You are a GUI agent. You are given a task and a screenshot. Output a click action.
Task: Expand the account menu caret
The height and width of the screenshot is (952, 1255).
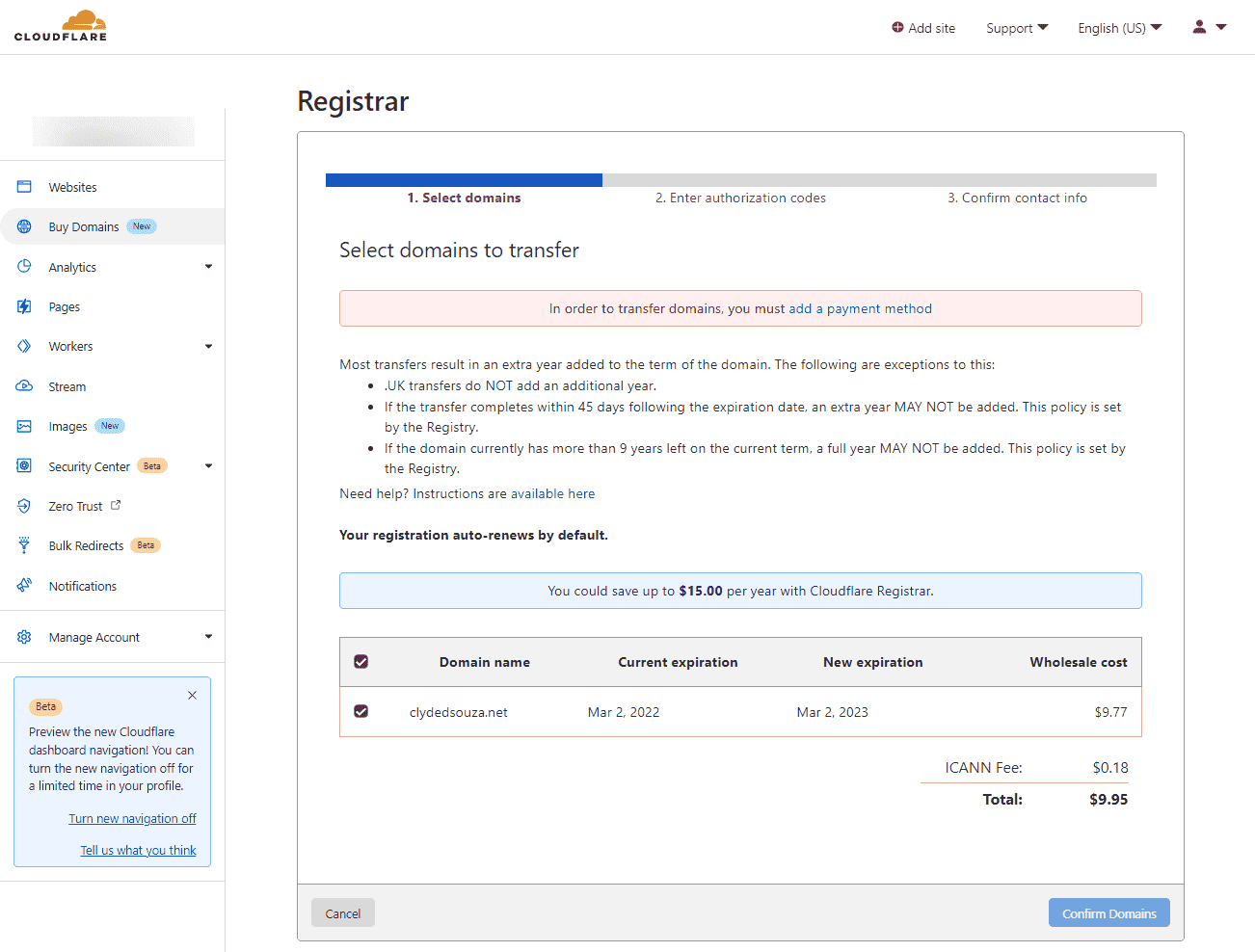1221,27
